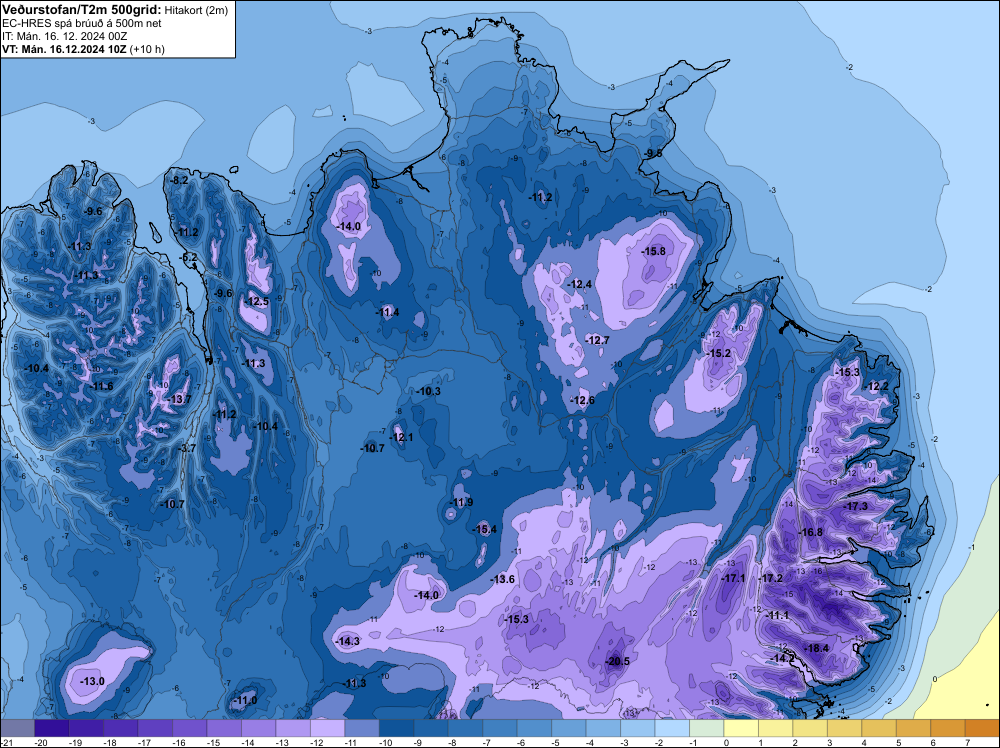The image size is (1000, 748).
Task: Pick the yellow legend swatch between 0 and 1
Action: (741, 728)
